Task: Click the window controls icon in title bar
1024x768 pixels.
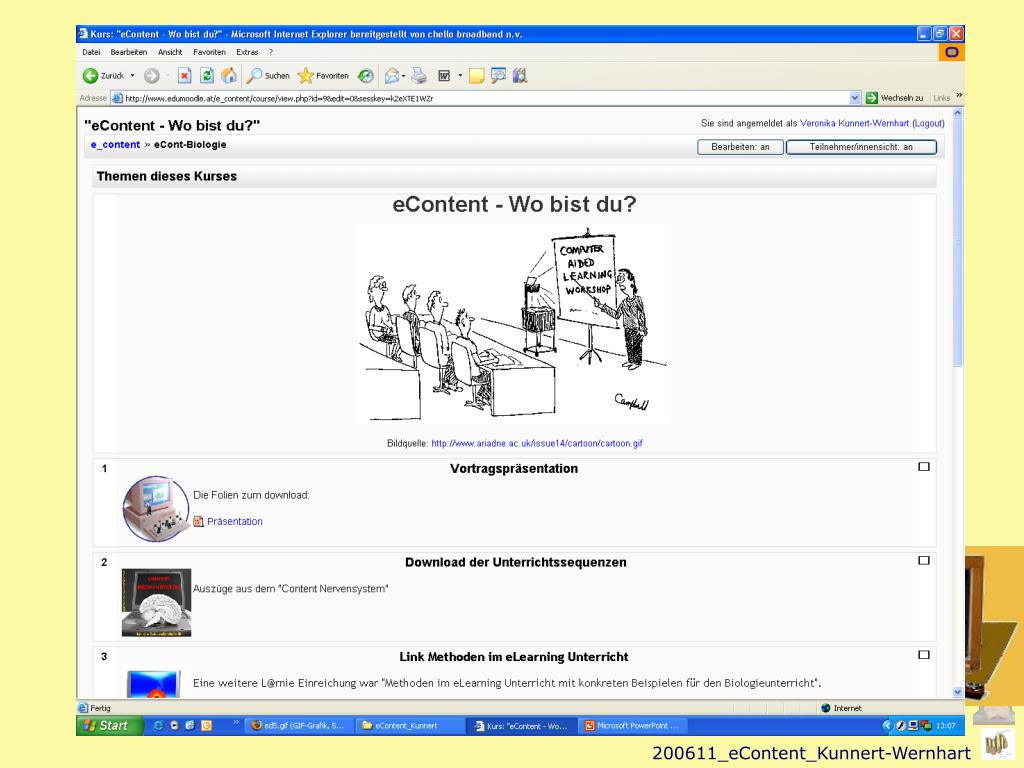Action: (83, 34)
